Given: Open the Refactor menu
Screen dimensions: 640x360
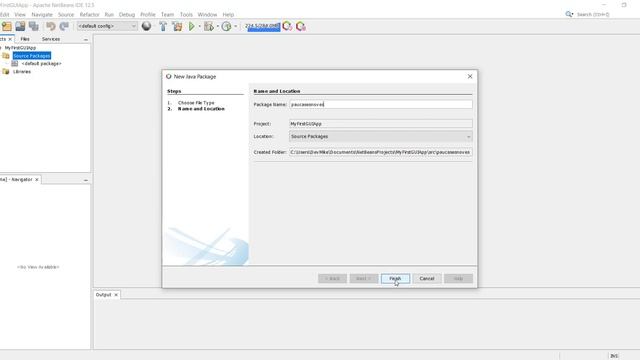Looking at the screenshot, I should tap(89, 14).
